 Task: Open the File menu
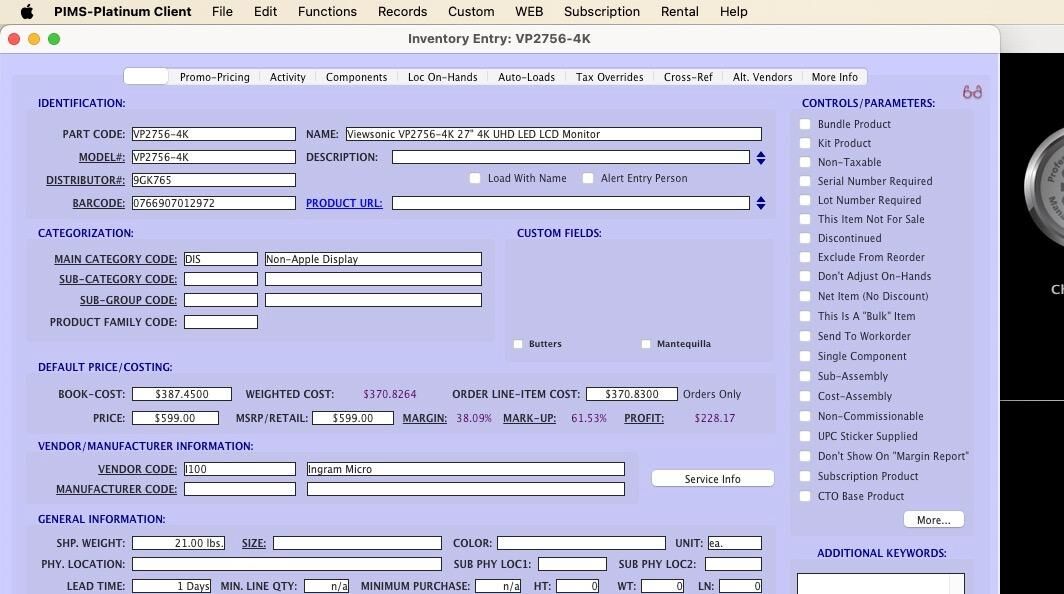click(222, 12)
